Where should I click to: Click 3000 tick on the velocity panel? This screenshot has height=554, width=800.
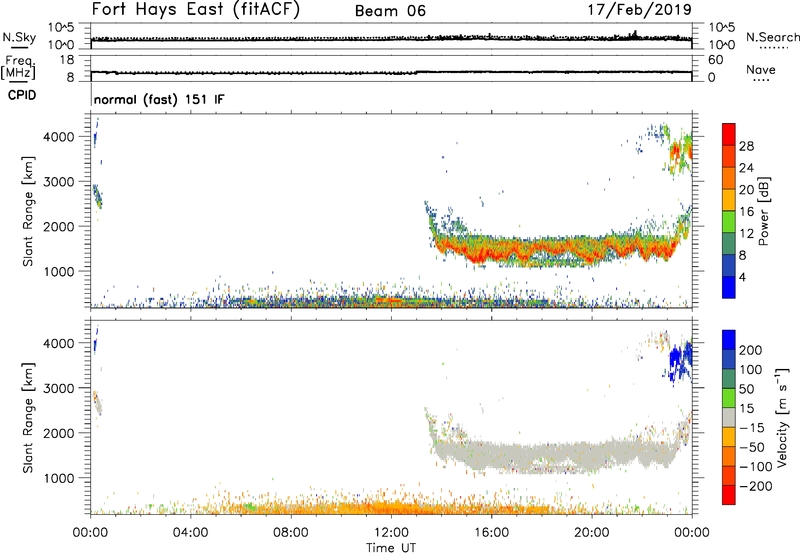(59, 388)
